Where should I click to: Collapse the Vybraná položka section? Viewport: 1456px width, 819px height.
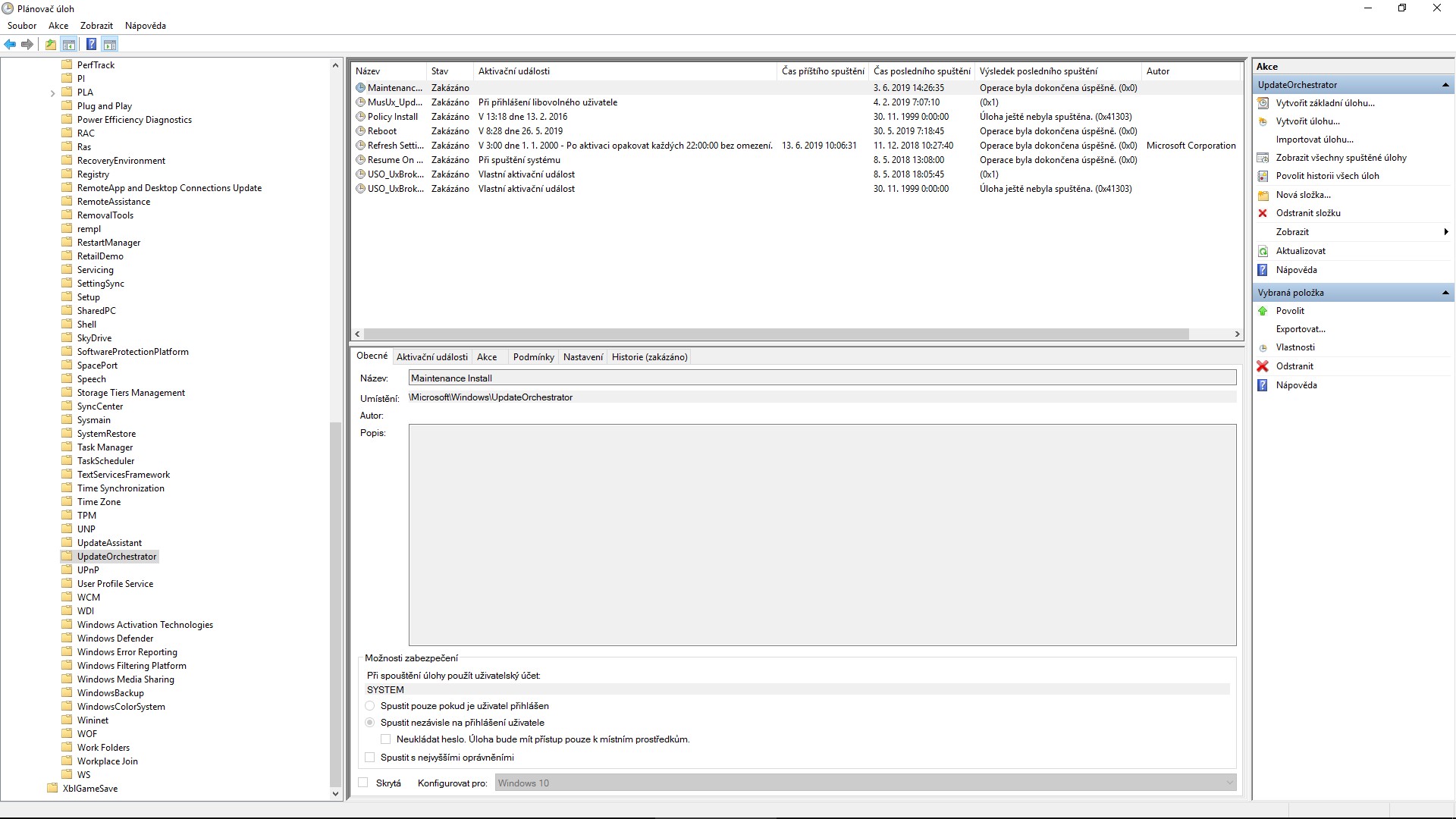1445,293
